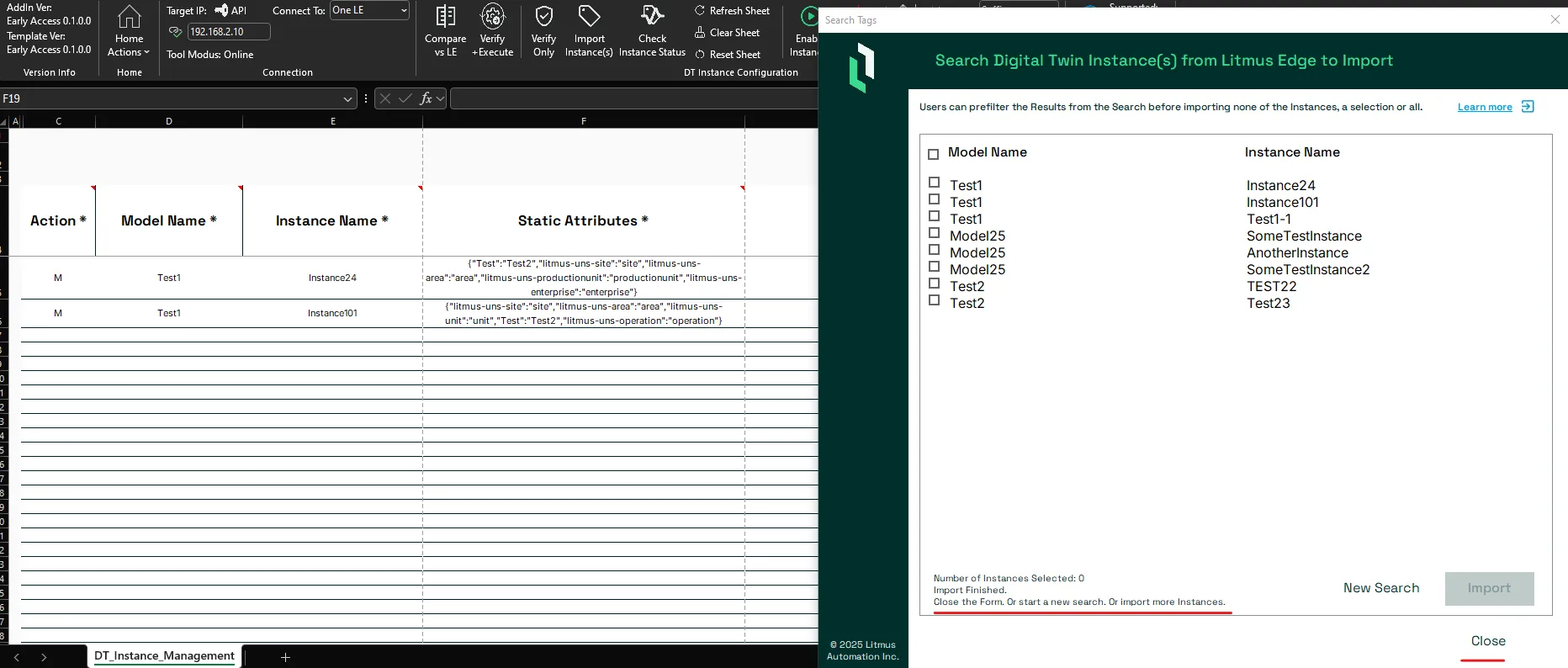1568x668 pixels.
Task: Toggle select-all Model Name checkbox
Action: 933,154
